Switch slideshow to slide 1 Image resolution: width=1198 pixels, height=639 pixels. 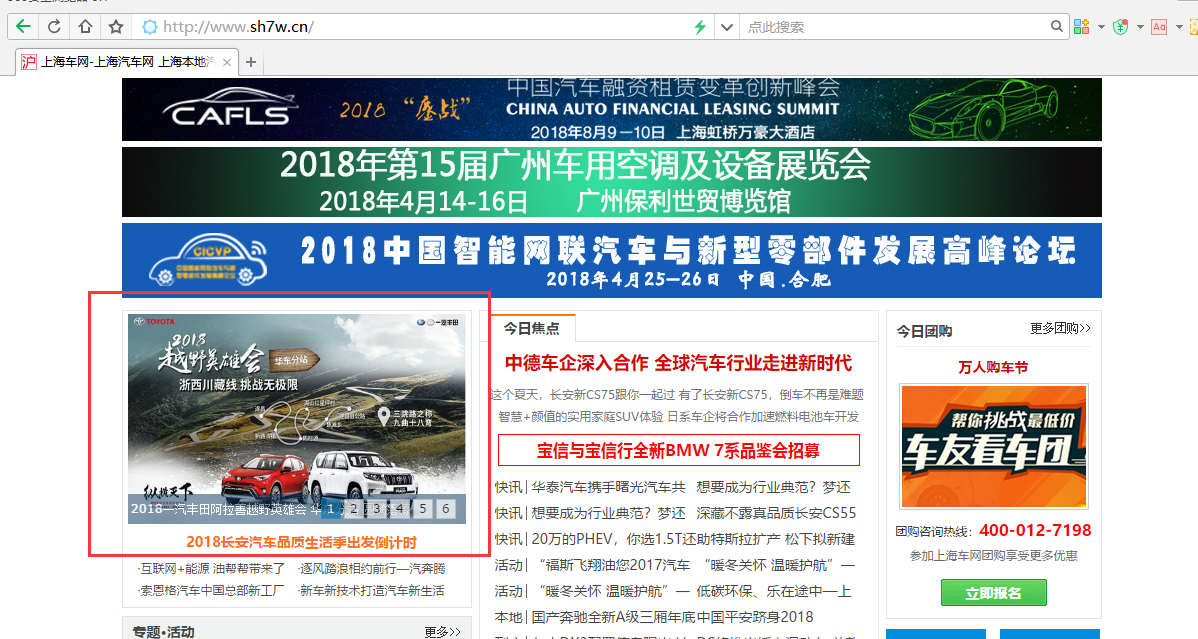click(331, 508)
